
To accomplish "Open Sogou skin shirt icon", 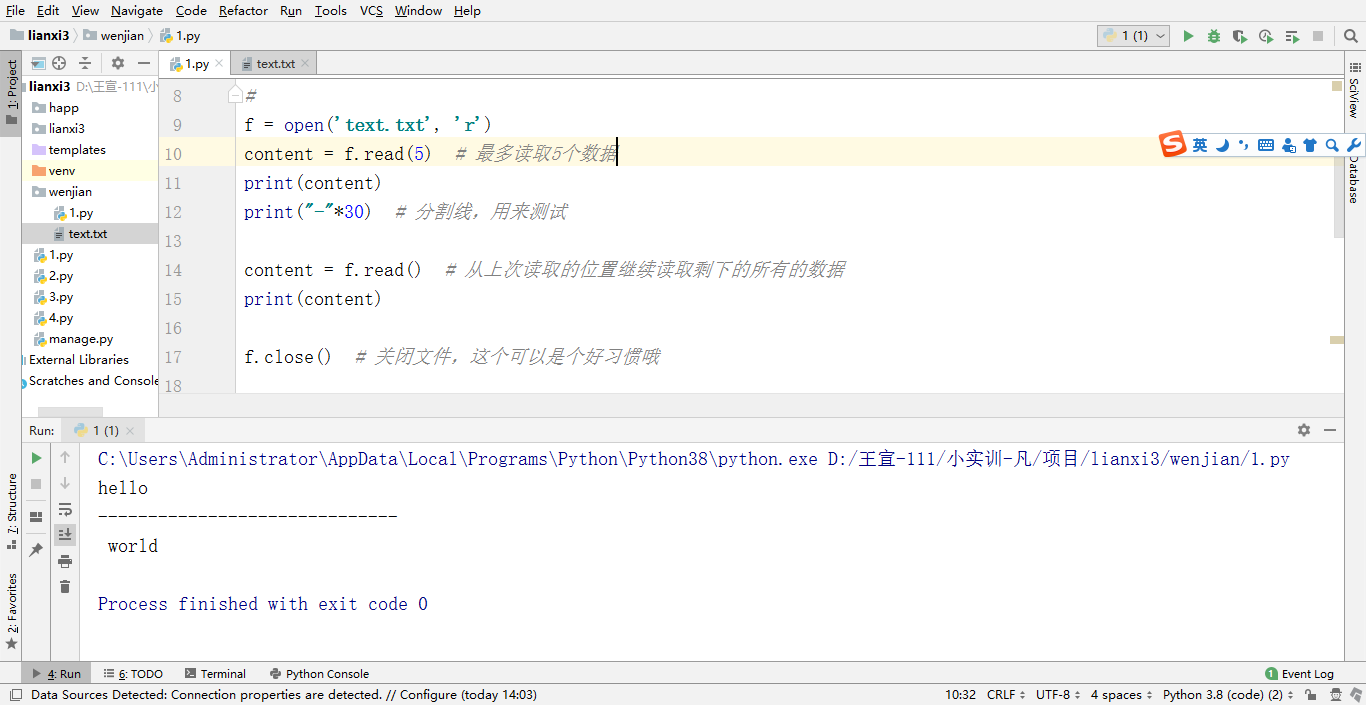I will pos(1310,145).
